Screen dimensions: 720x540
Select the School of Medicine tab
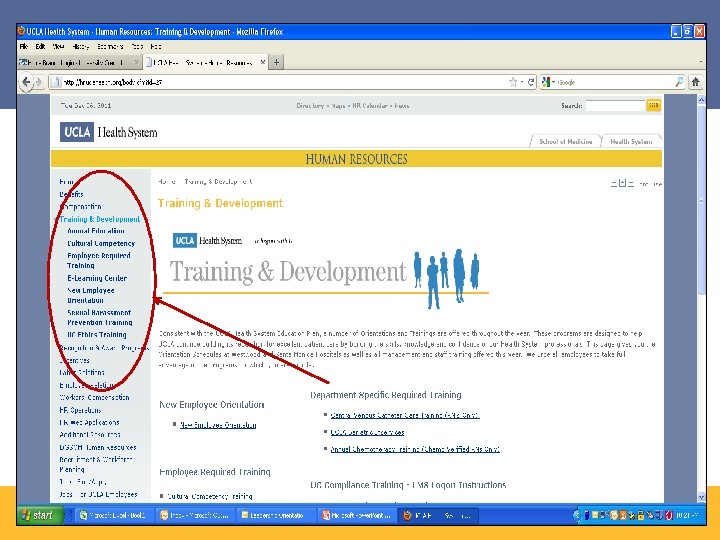(x=566, y=141)
